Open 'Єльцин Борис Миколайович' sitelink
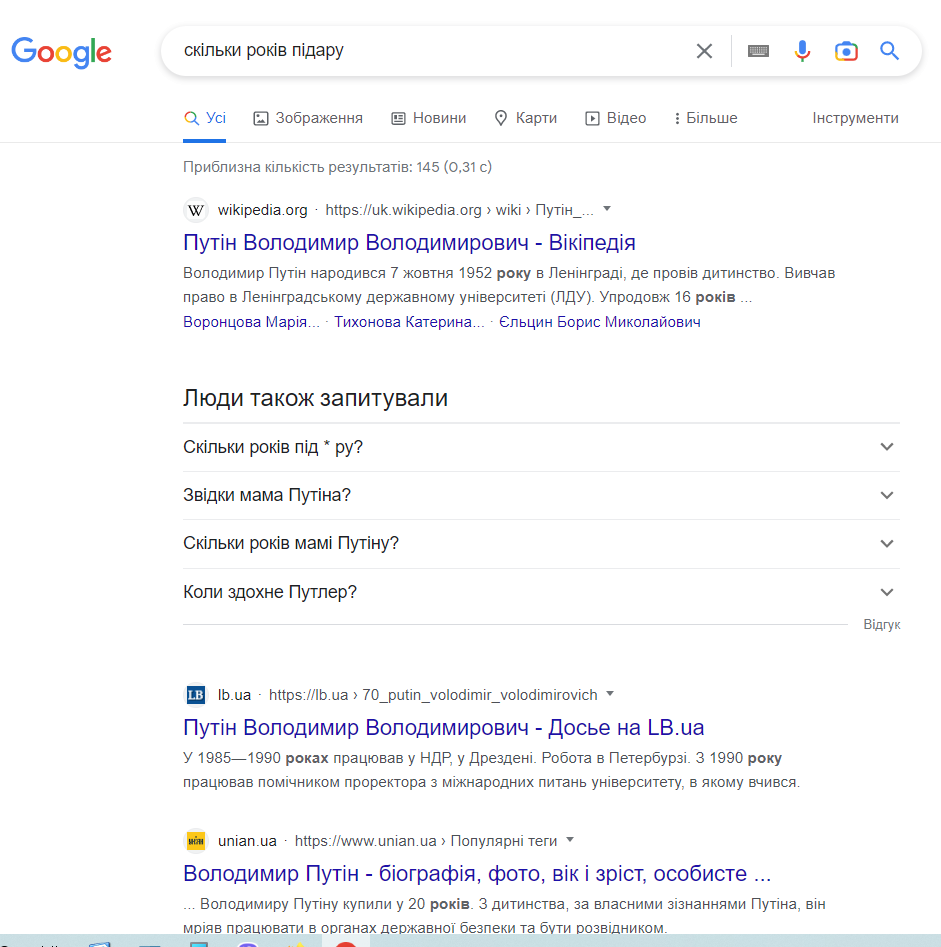The height and width of the screenshot is (947, 941). [599, 322]
